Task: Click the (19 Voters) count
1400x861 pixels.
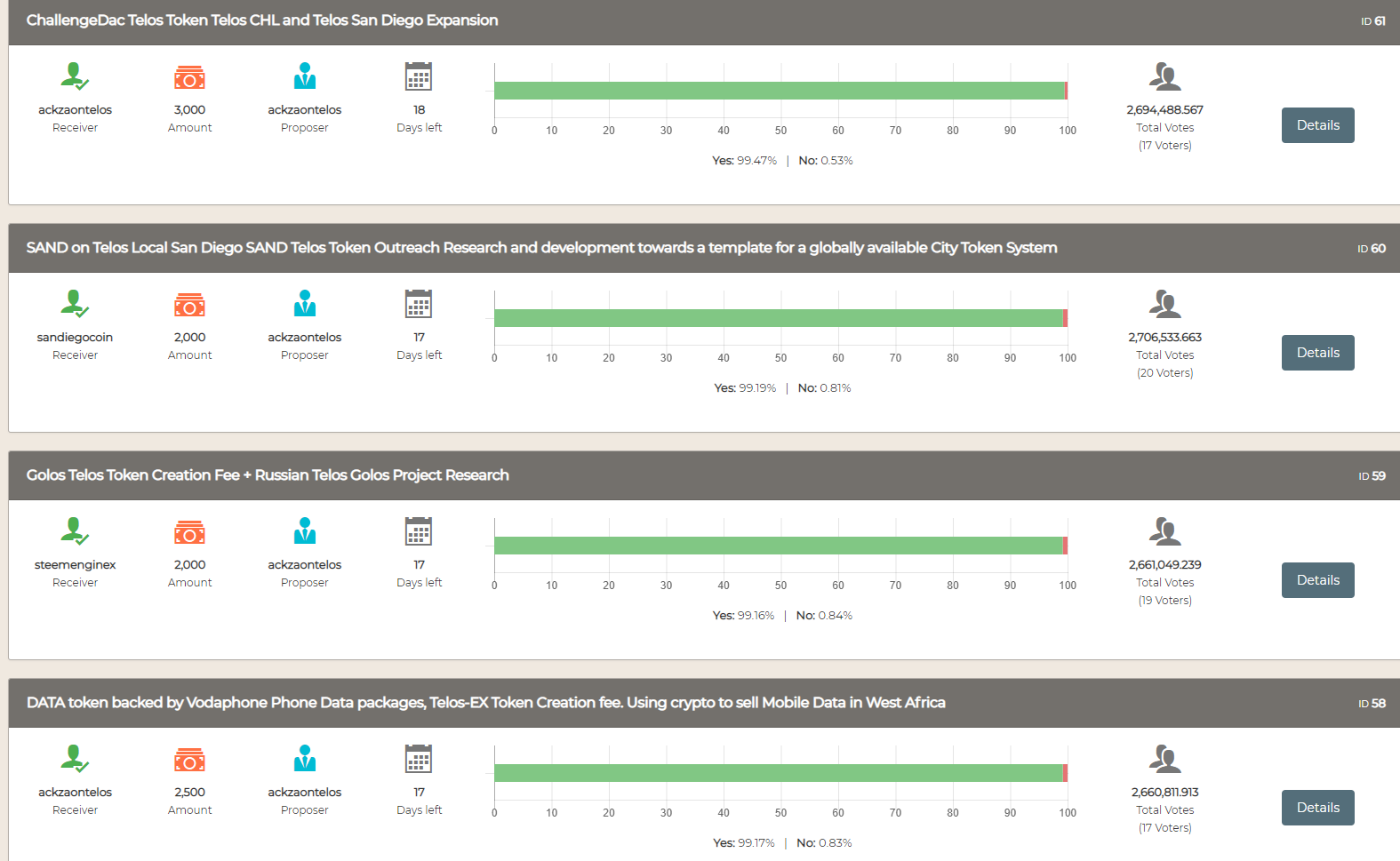Action: point(1164,601)
